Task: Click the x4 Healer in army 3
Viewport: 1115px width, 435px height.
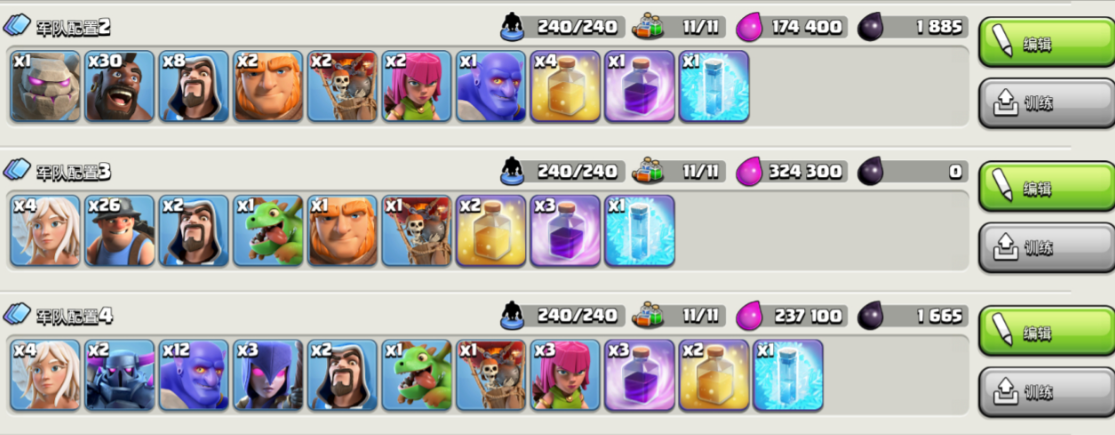Action: click(46, 231)
